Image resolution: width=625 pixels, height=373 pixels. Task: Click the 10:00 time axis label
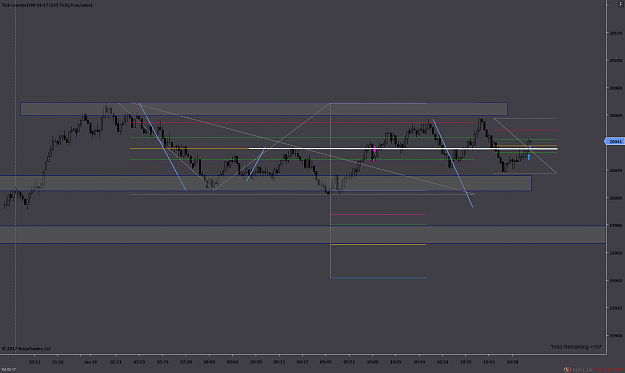(x=373, y=362)
